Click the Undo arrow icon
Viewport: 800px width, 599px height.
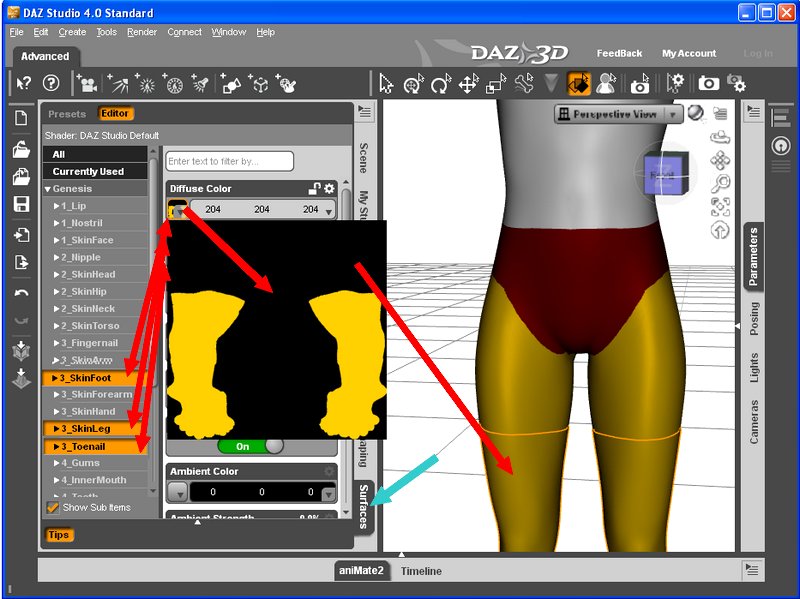pyautogui.click(x=21, y=292)
